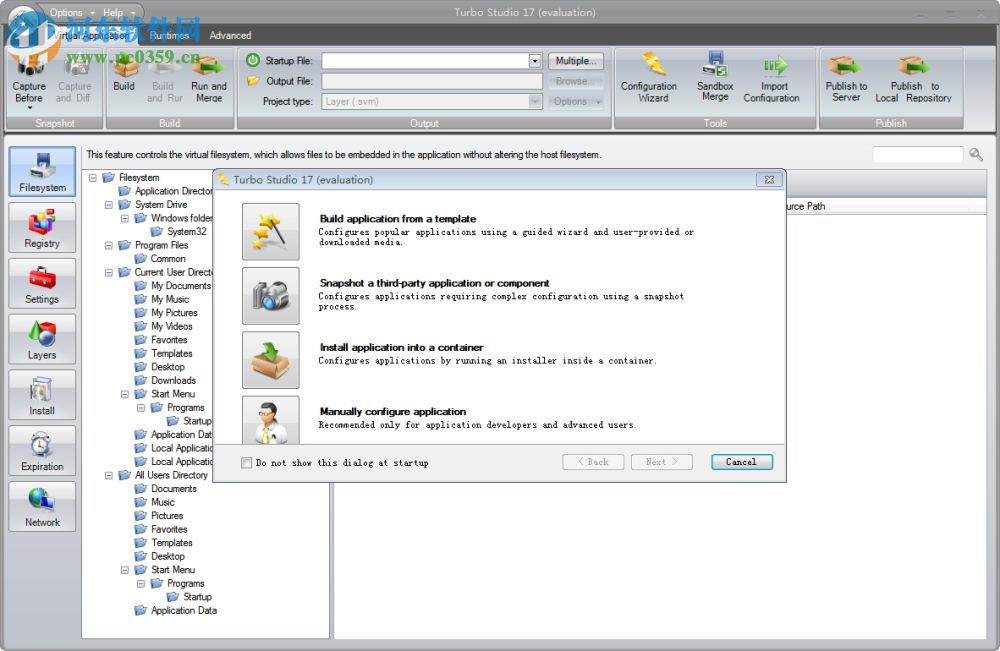Switch to the Advanced tab
The height and width of the screenshot is (651, 1000).
click(230, 36)
